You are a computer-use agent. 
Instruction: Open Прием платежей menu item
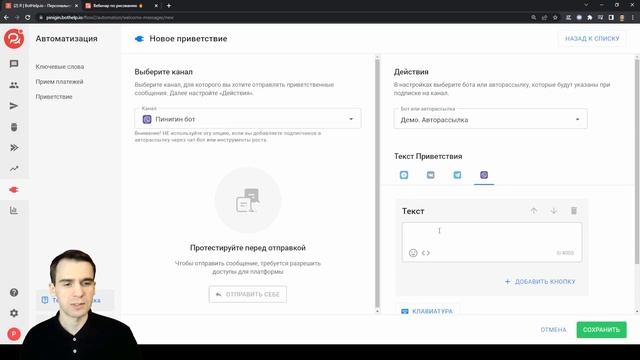click(59, 82)
